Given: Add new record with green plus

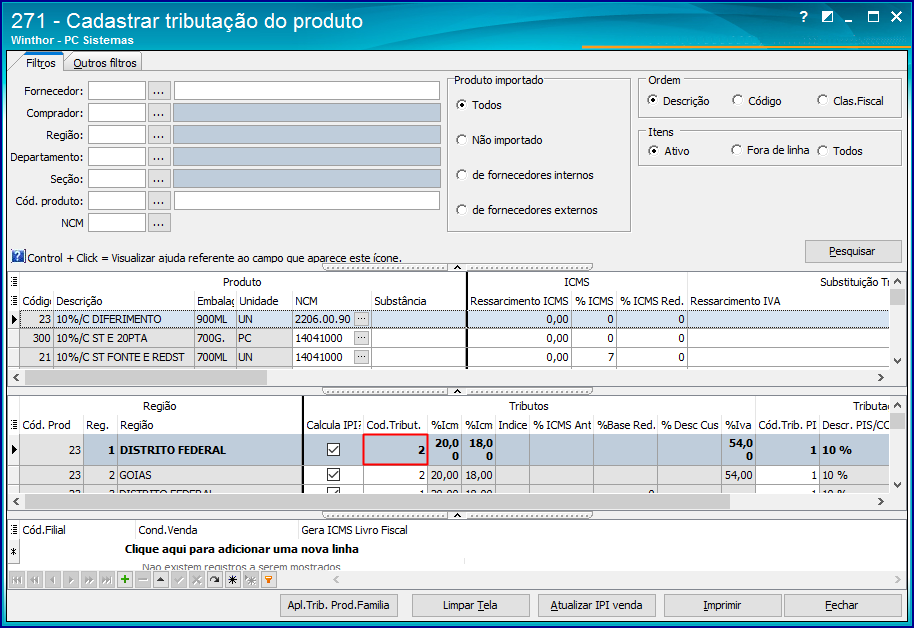Looking at the screenshot, I should 125,580.
